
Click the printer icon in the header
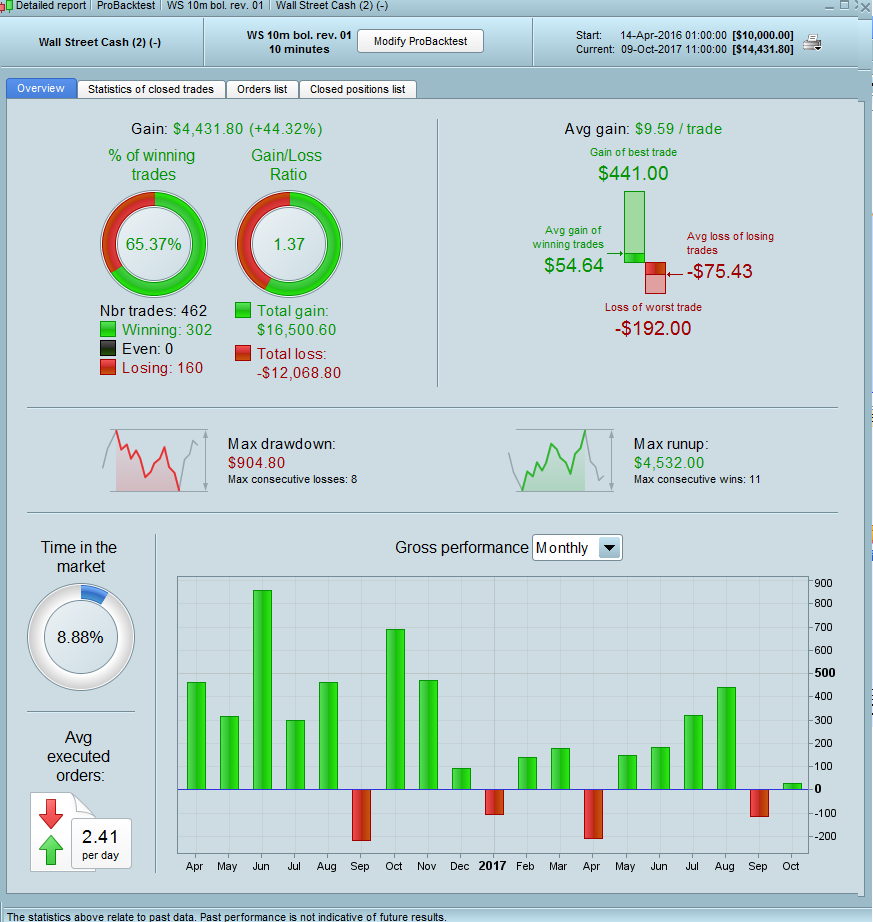pyautogui.click(x=812, y=42)
